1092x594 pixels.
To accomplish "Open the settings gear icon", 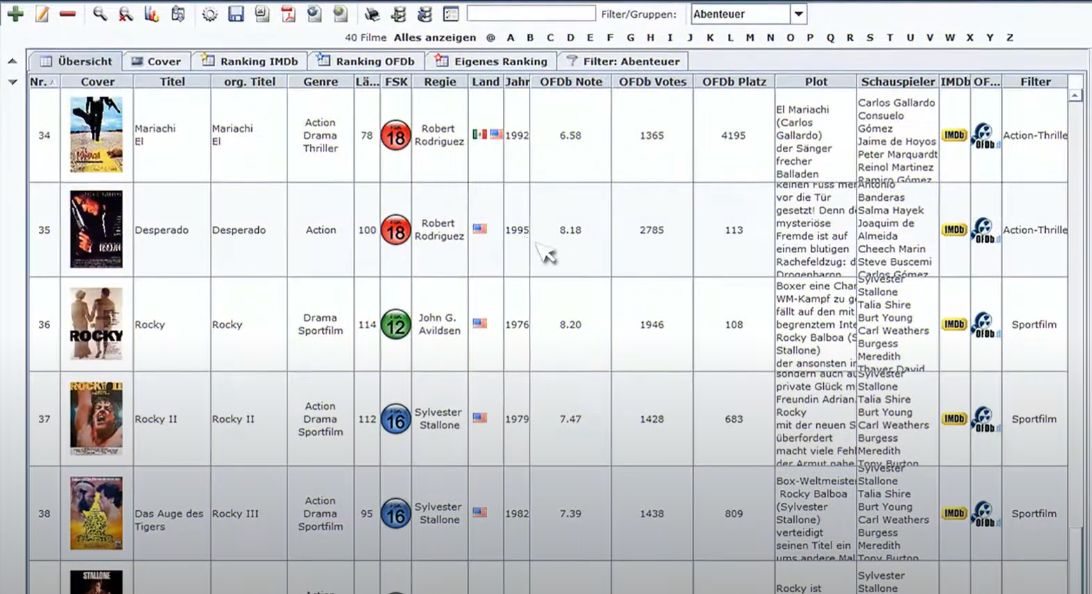I will point(210,14).
